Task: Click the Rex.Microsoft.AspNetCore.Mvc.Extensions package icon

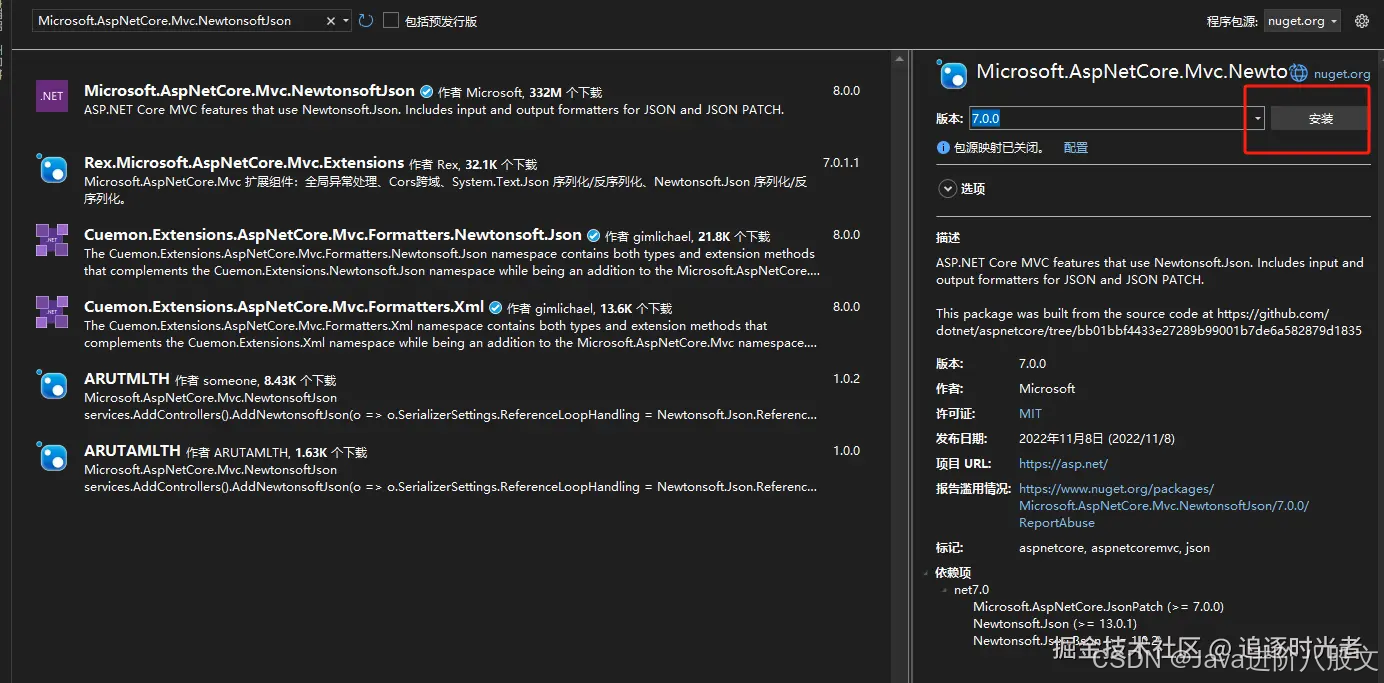Action: pos(51,168)
